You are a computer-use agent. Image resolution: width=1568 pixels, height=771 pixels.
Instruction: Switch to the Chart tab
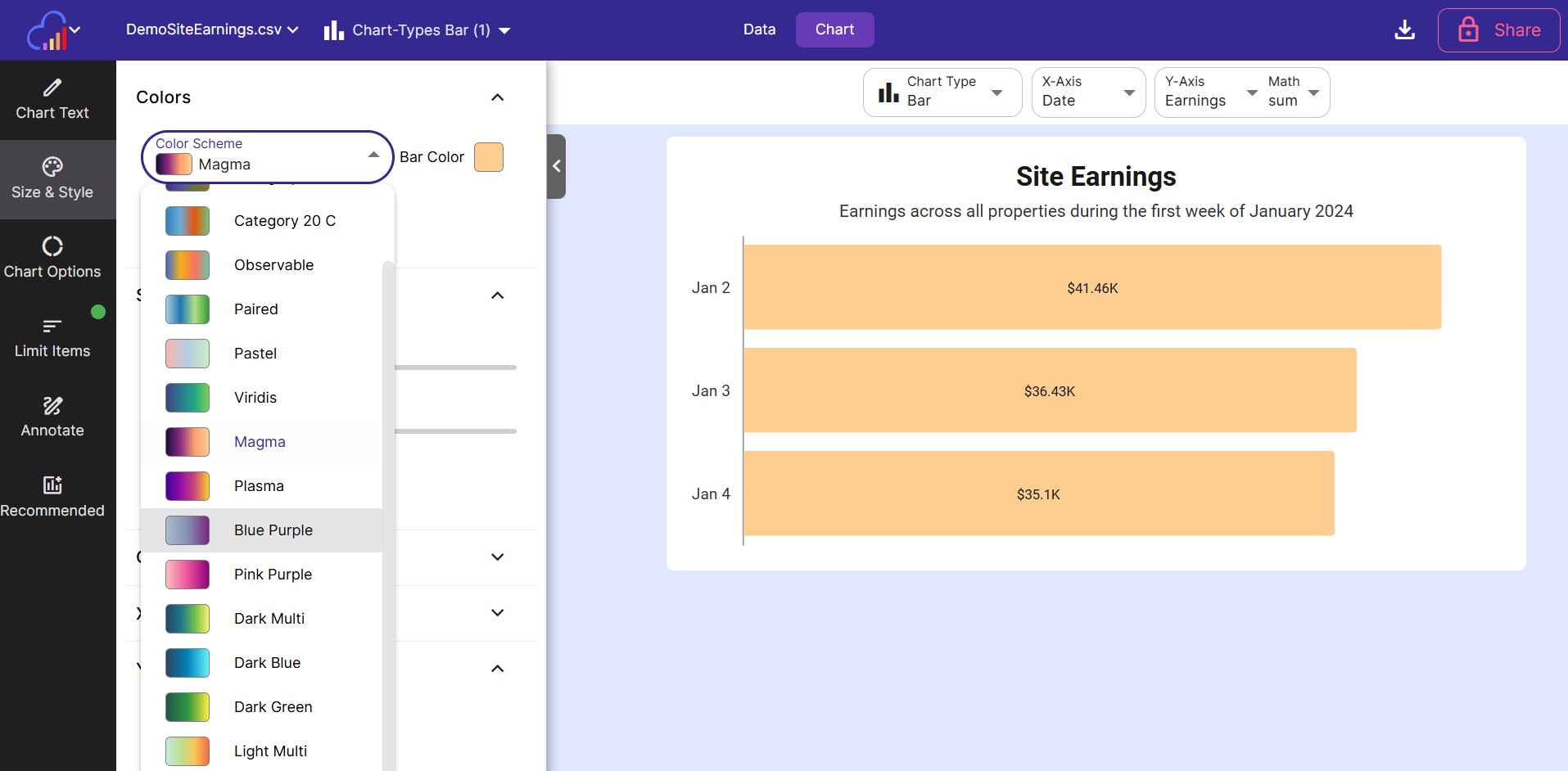834,29
